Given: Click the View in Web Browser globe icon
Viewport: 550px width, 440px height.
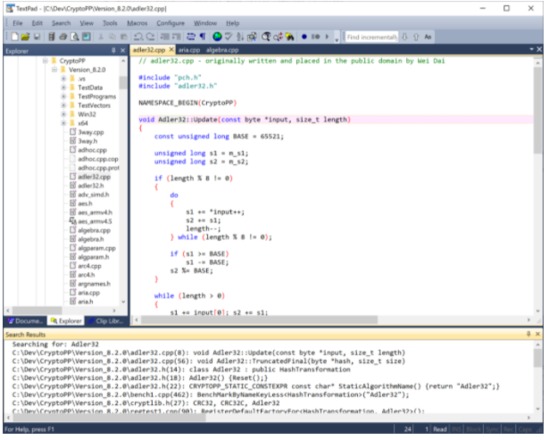Looking at the screenshot, I should coord(217,36).
